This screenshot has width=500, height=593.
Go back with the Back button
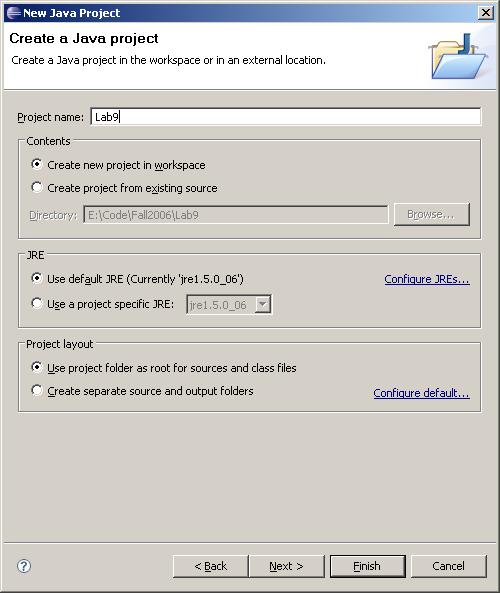point(211,566)
